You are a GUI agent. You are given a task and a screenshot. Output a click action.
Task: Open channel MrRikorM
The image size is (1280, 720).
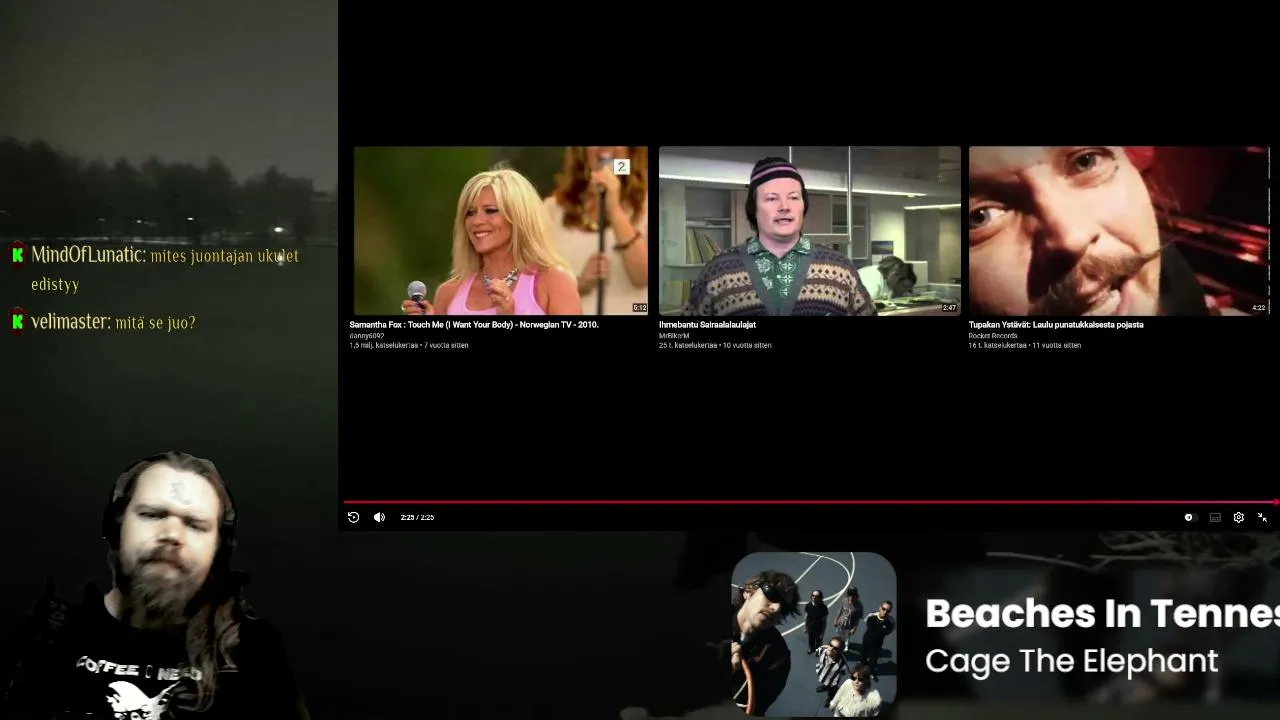[674, 336]
